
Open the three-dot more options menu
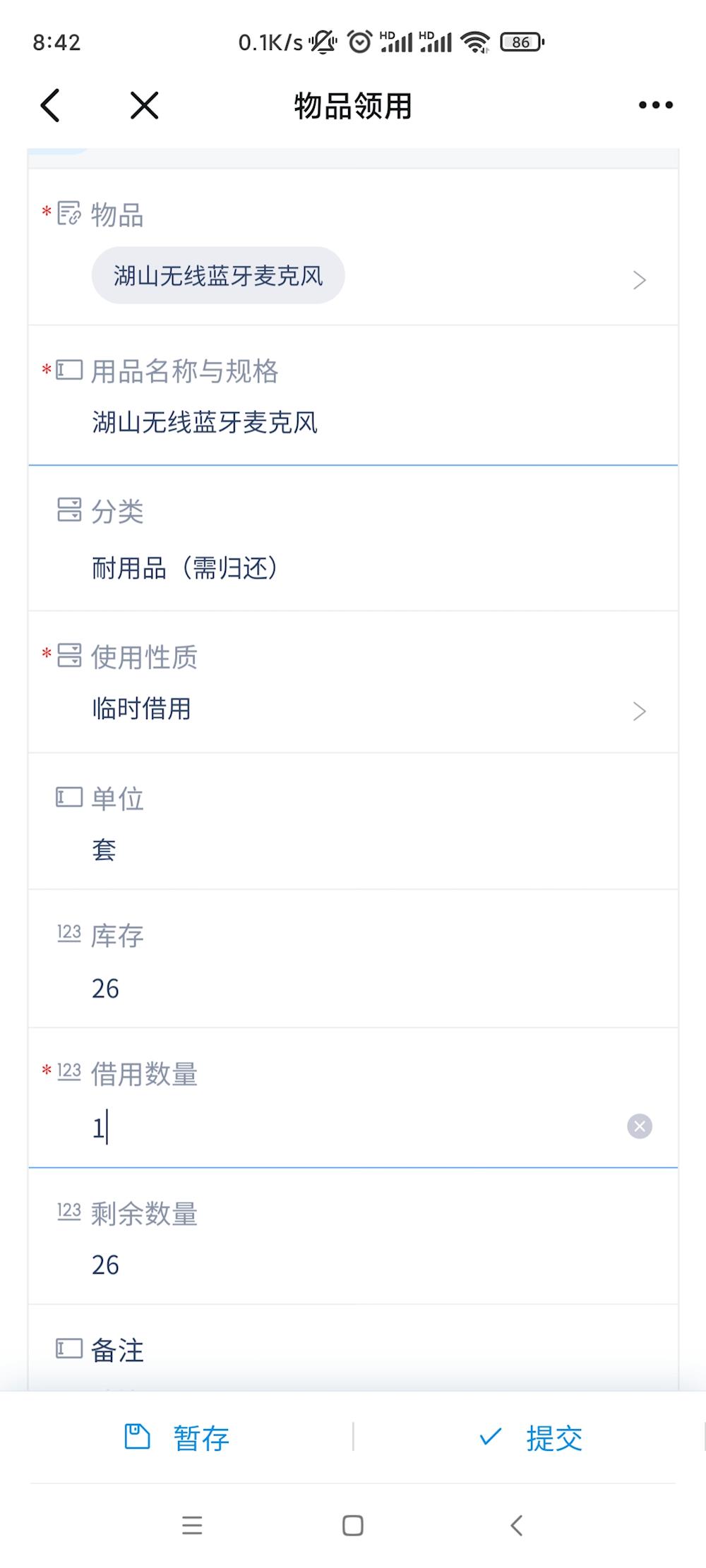coord(655,106)
